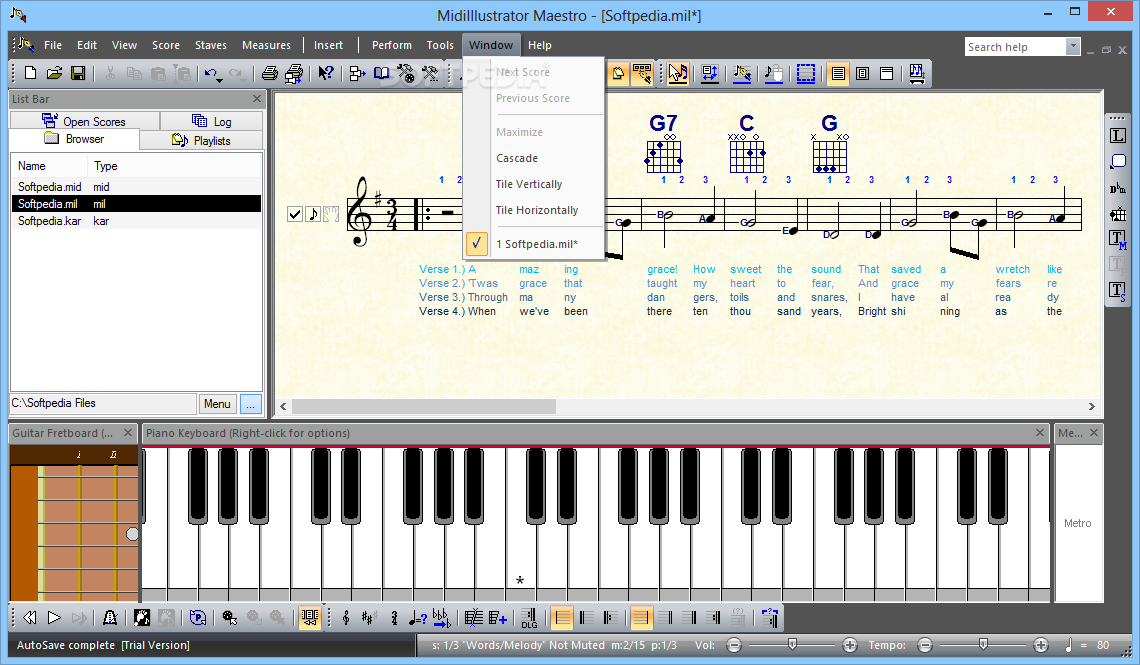Click the DLG icon in bottom toolbar
The width and height of the screenshot is (1140, 665).
pyautogui.click(x=529, y=618)
